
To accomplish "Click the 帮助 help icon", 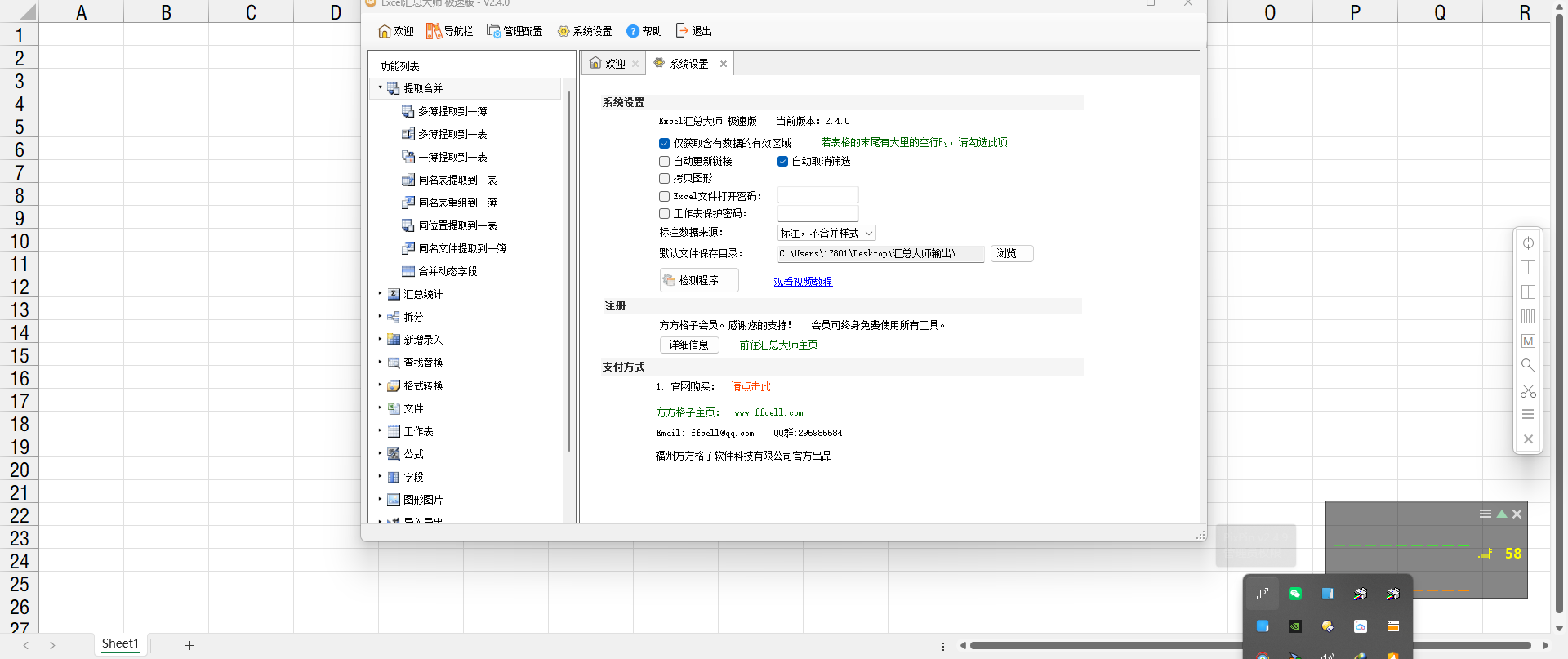I will point(633,31).
